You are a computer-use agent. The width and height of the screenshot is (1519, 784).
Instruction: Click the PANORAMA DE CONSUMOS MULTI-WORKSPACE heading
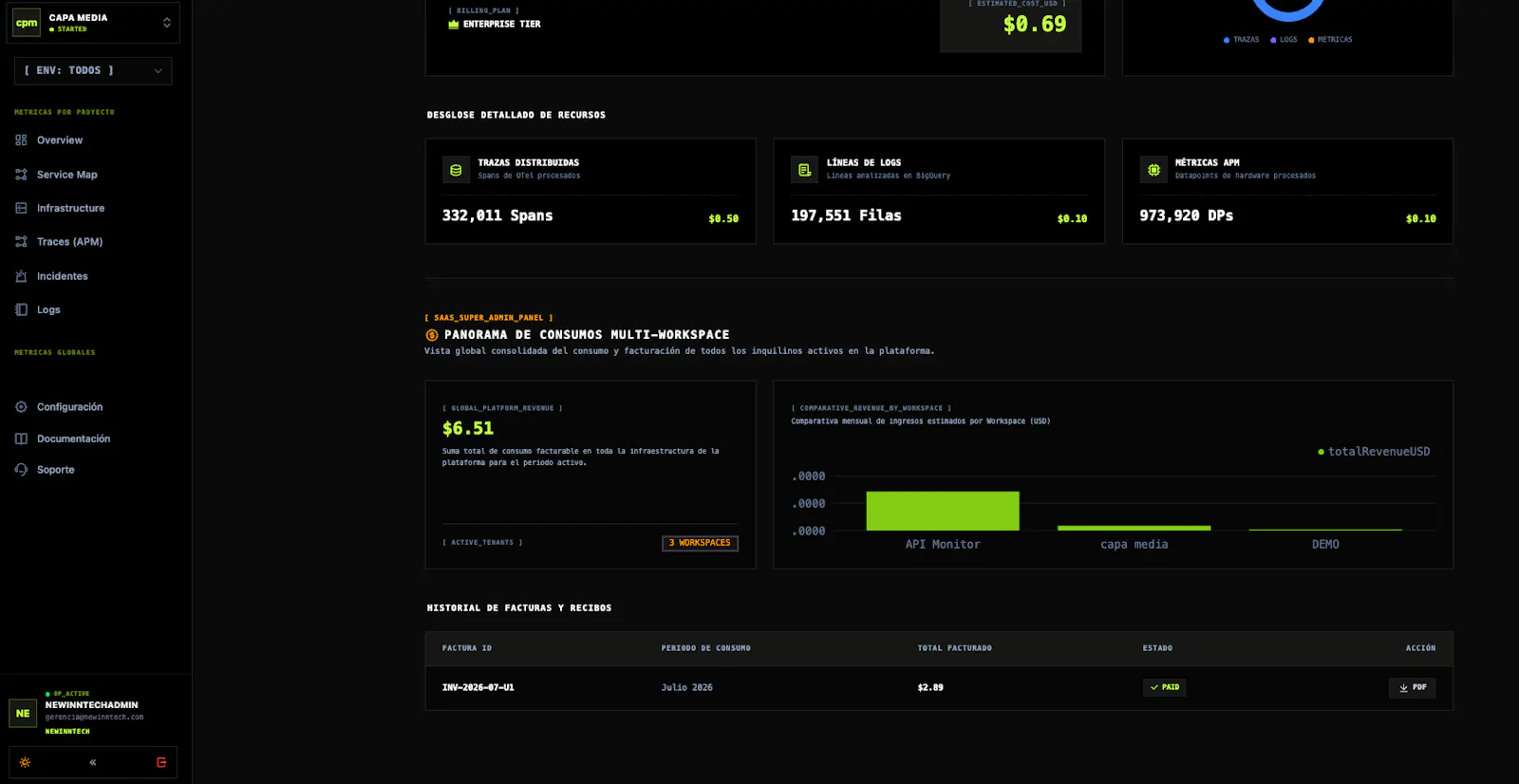[587, 335]
